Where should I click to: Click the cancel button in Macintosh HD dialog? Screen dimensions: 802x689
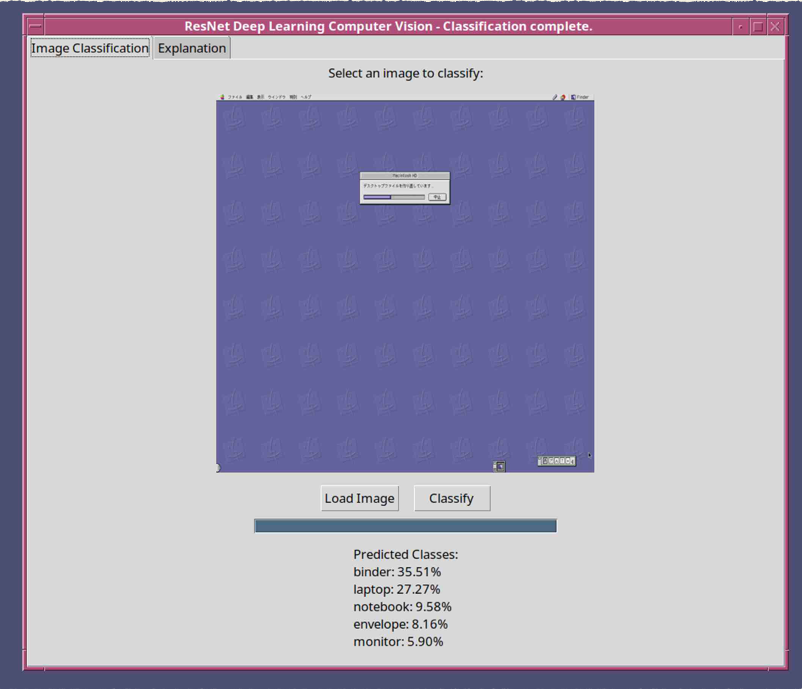click(437, 197)
